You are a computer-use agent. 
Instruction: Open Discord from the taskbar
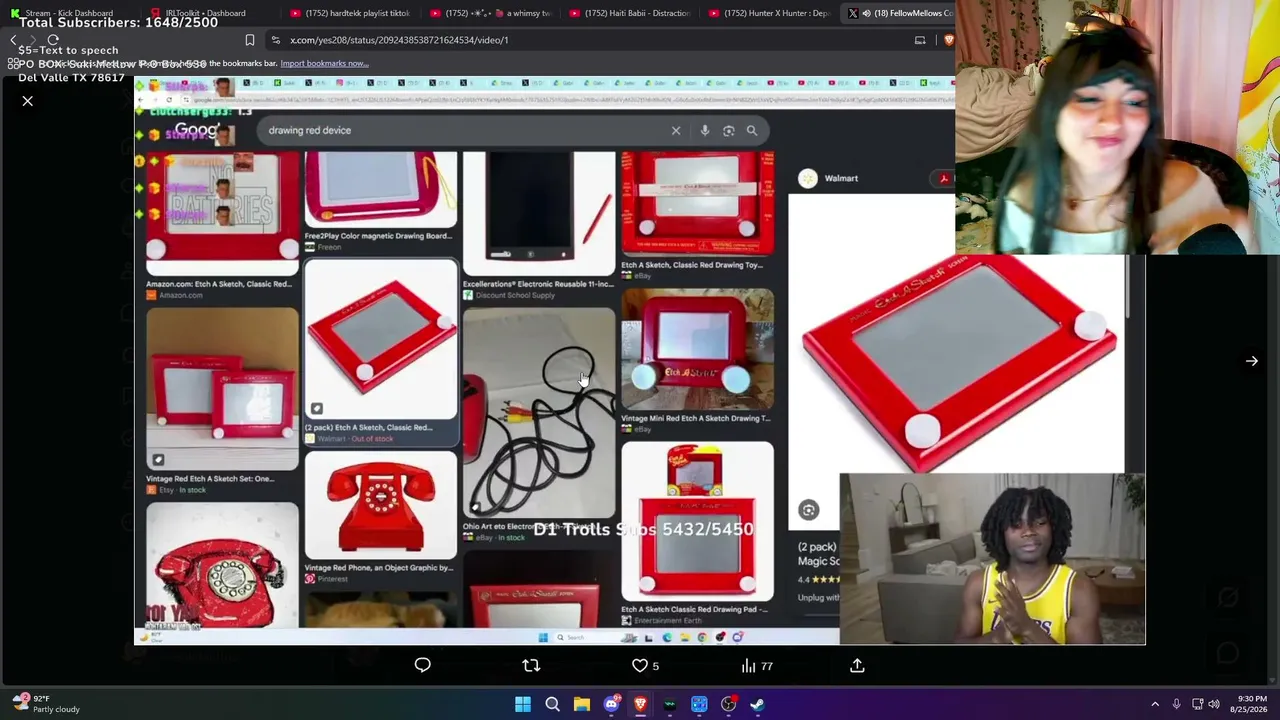611,704
